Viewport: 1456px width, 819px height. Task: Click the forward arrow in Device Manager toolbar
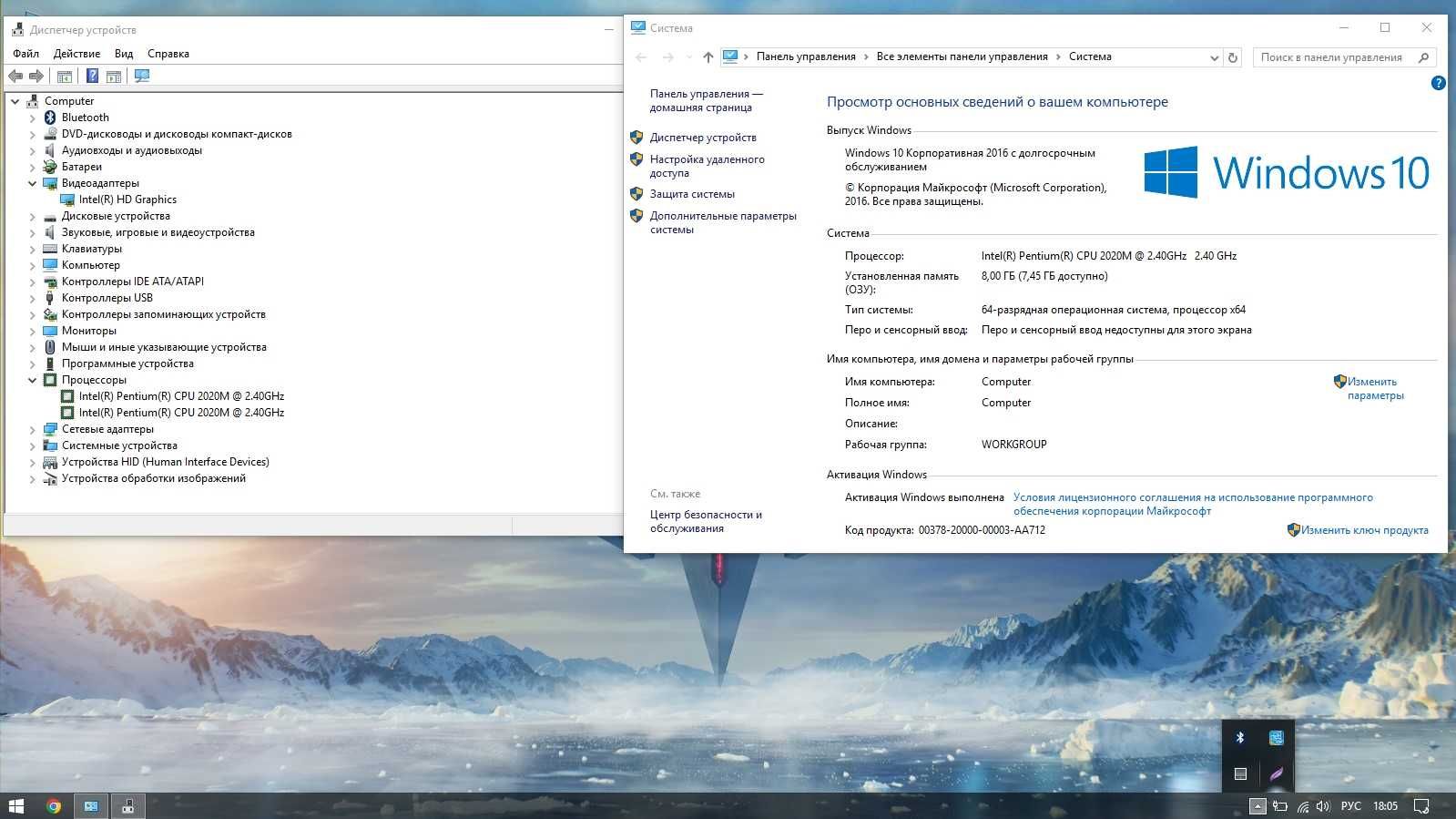point(36,77)
